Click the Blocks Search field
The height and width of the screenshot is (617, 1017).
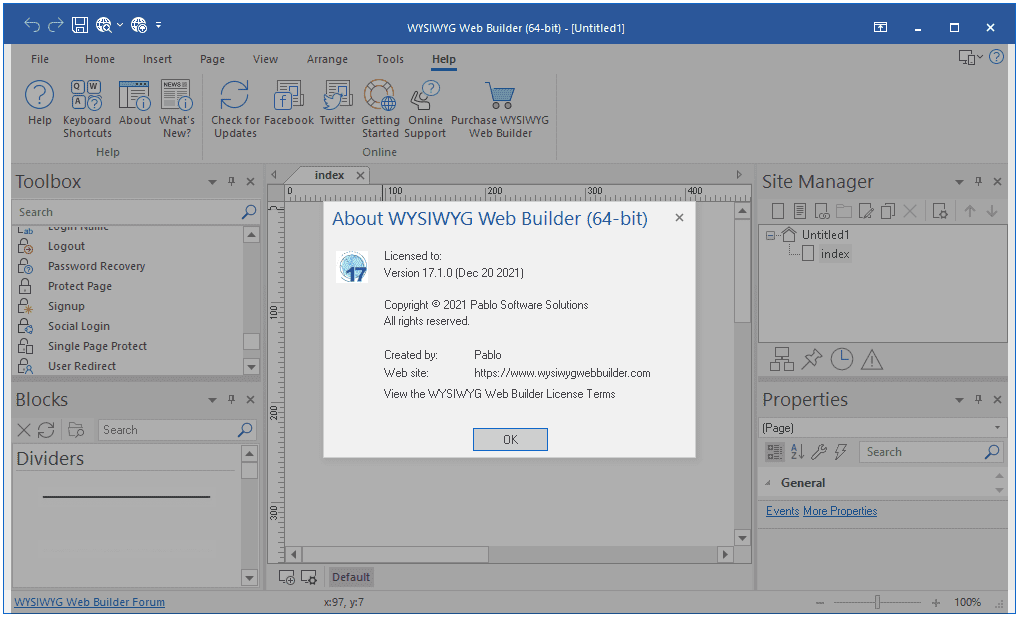pyautogui.click(x=176, y=429)
